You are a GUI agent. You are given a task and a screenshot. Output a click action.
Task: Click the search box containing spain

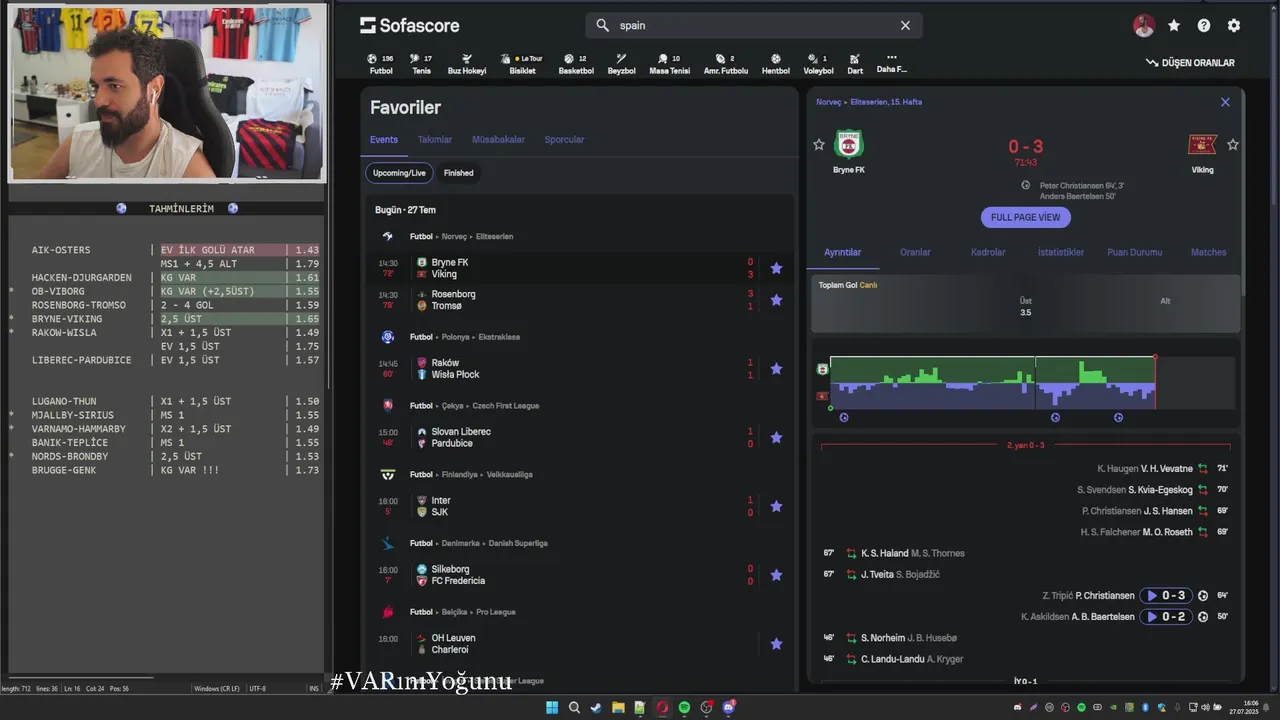point(754,26)
